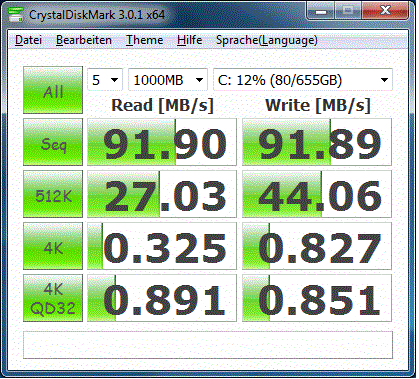Run all benchmarks with the All button
The width and height of the screenshot is (419, 379).
[53, 90]
